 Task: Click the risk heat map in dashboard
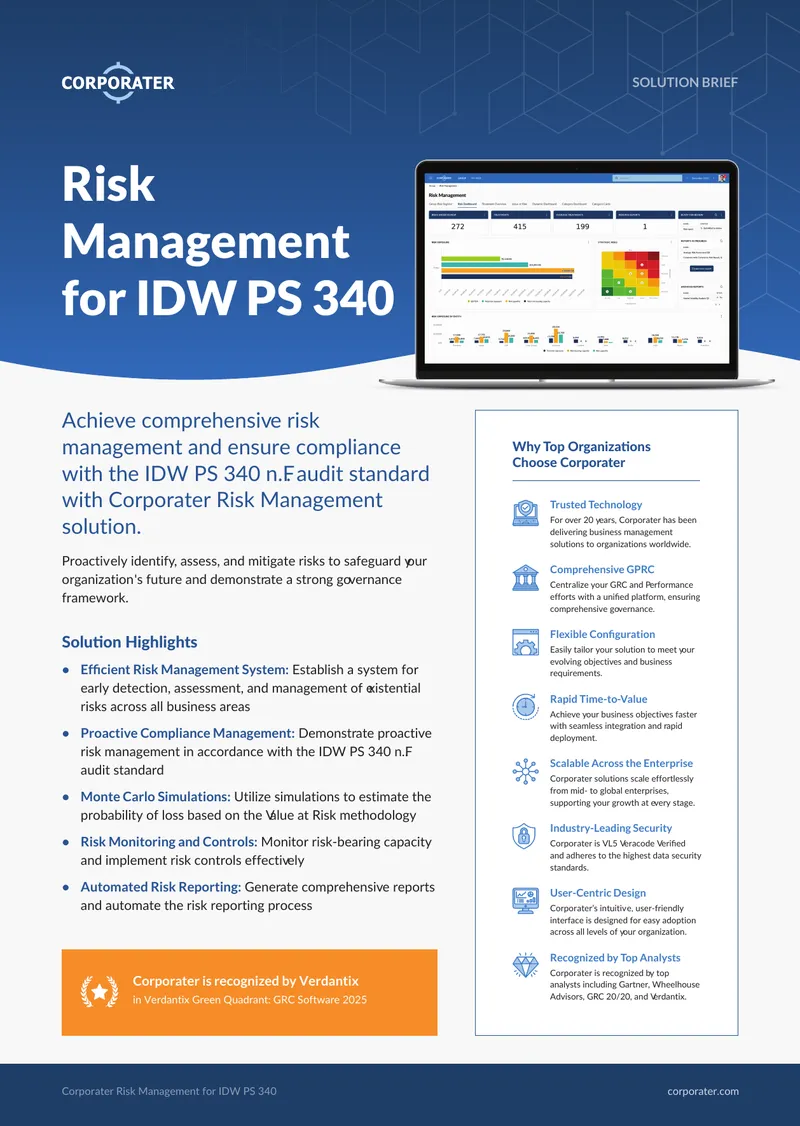coord(630,273)
